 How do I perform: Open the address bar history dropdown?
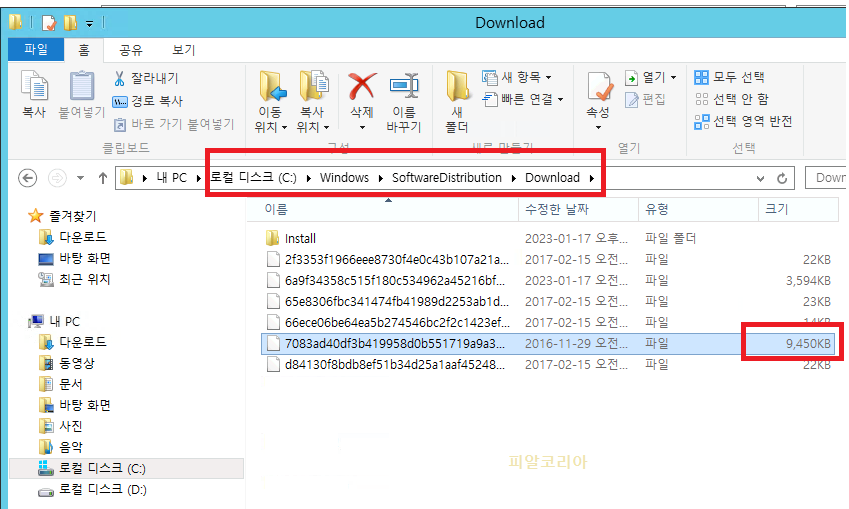click(760, 178)
